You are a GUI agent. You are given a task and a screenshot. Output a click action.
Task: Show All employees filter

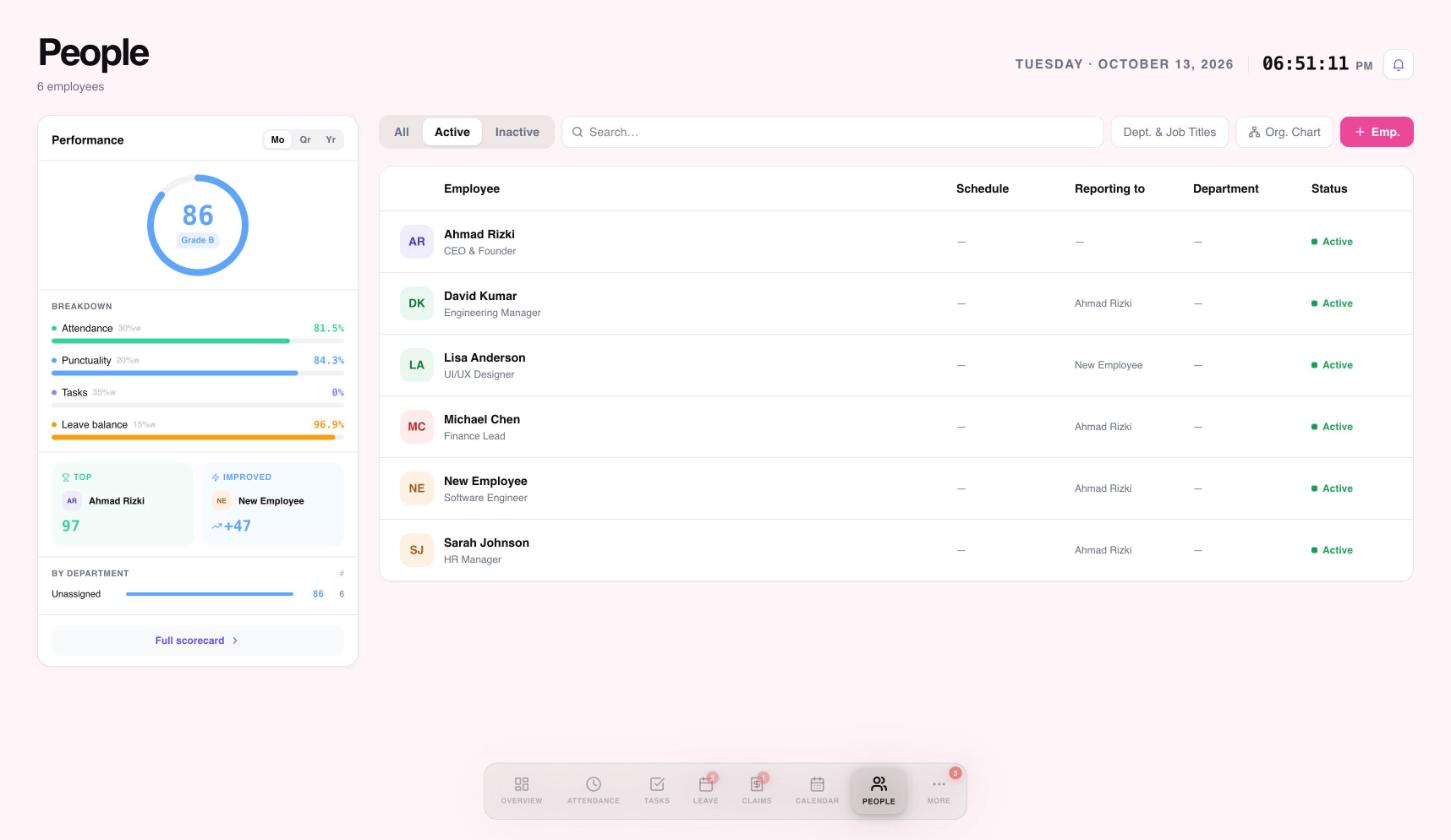pos(401,132)
